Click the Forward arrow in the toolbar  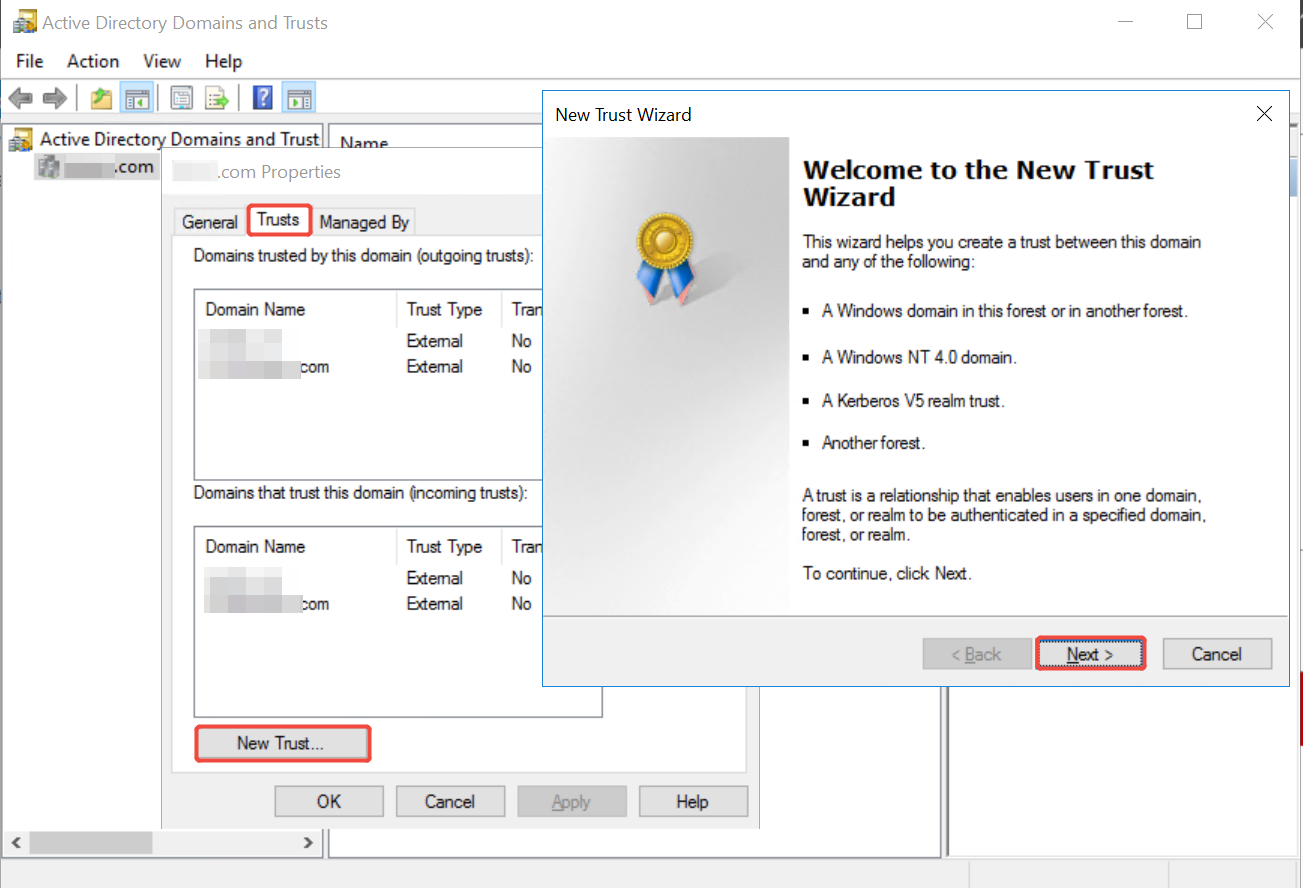[x=55, y=98]
